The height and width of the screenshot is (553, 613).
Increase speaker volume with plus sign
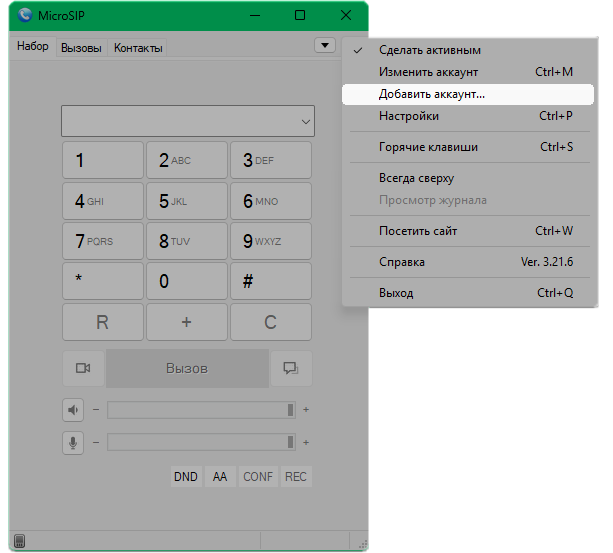coord(306,410)
